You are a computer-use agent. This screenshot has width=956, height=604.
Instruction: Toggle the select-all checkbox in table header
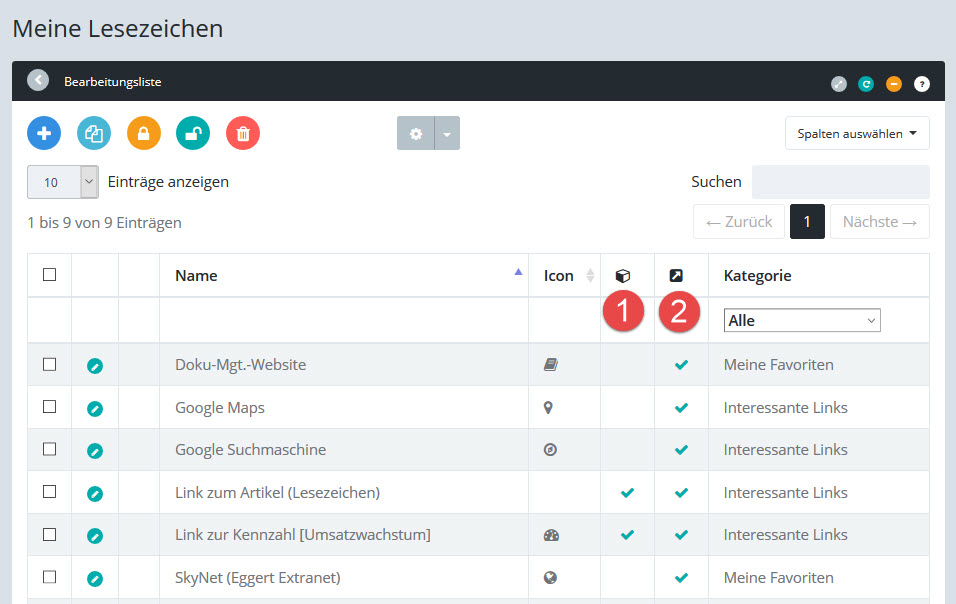50,275
